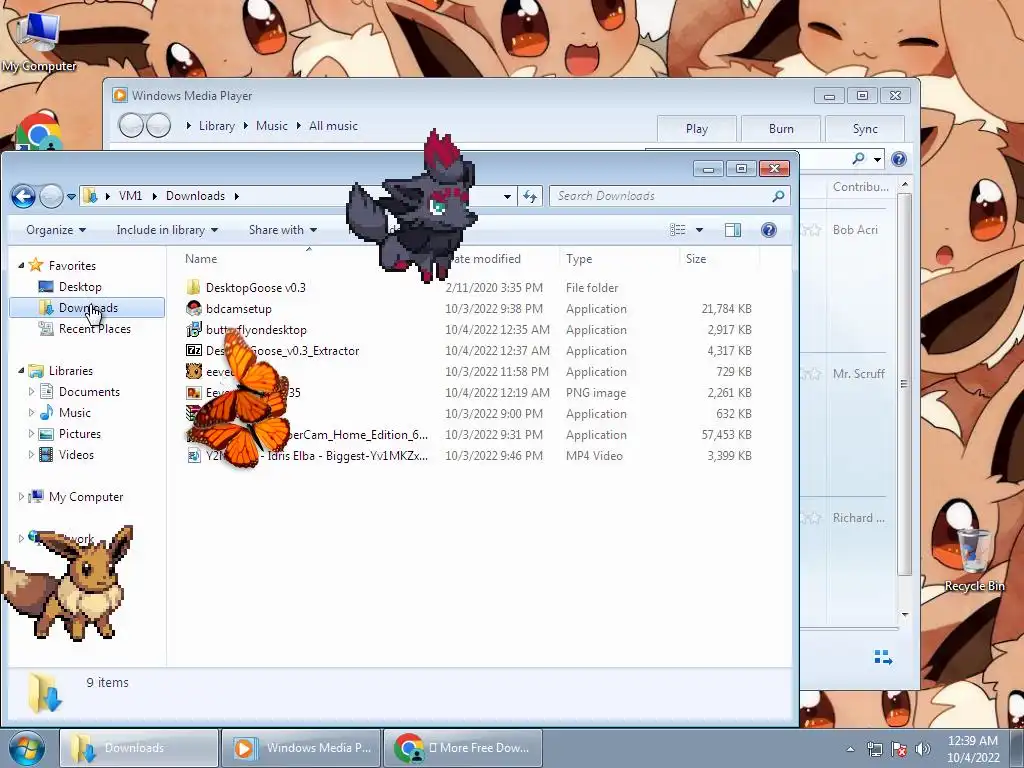Switch to Now Playing in Media Player
1024x768 pixels.
(883, 657)
